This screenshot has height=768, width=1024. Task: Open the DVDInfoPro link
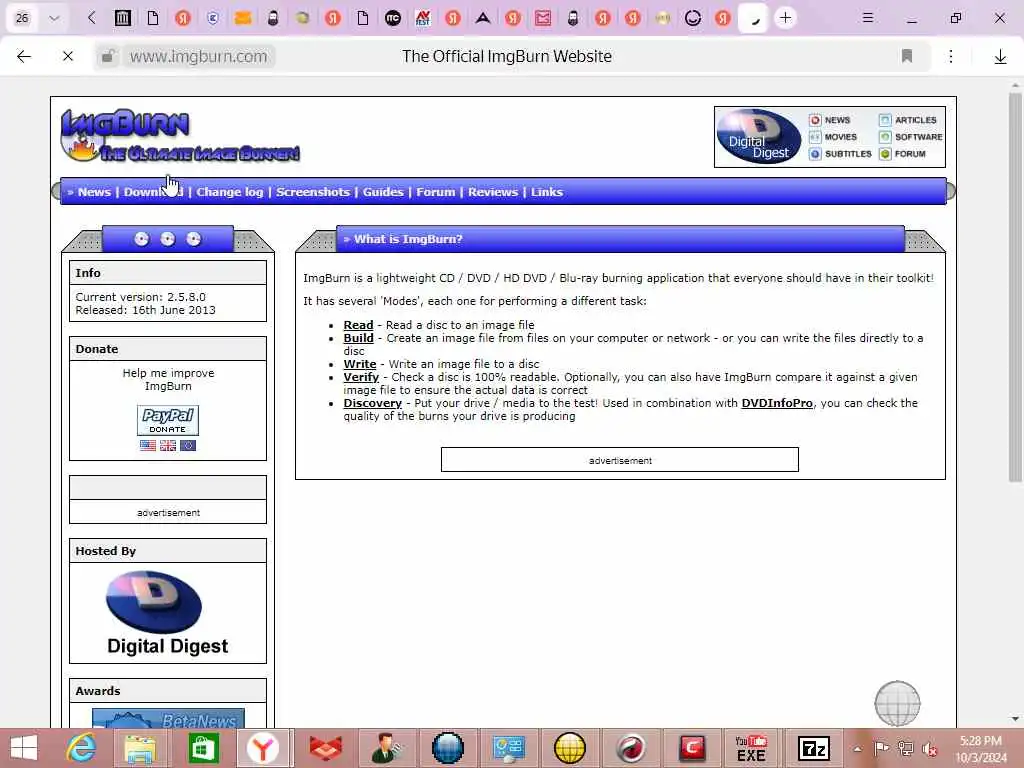pyautogui.click(x=777, y=403)
